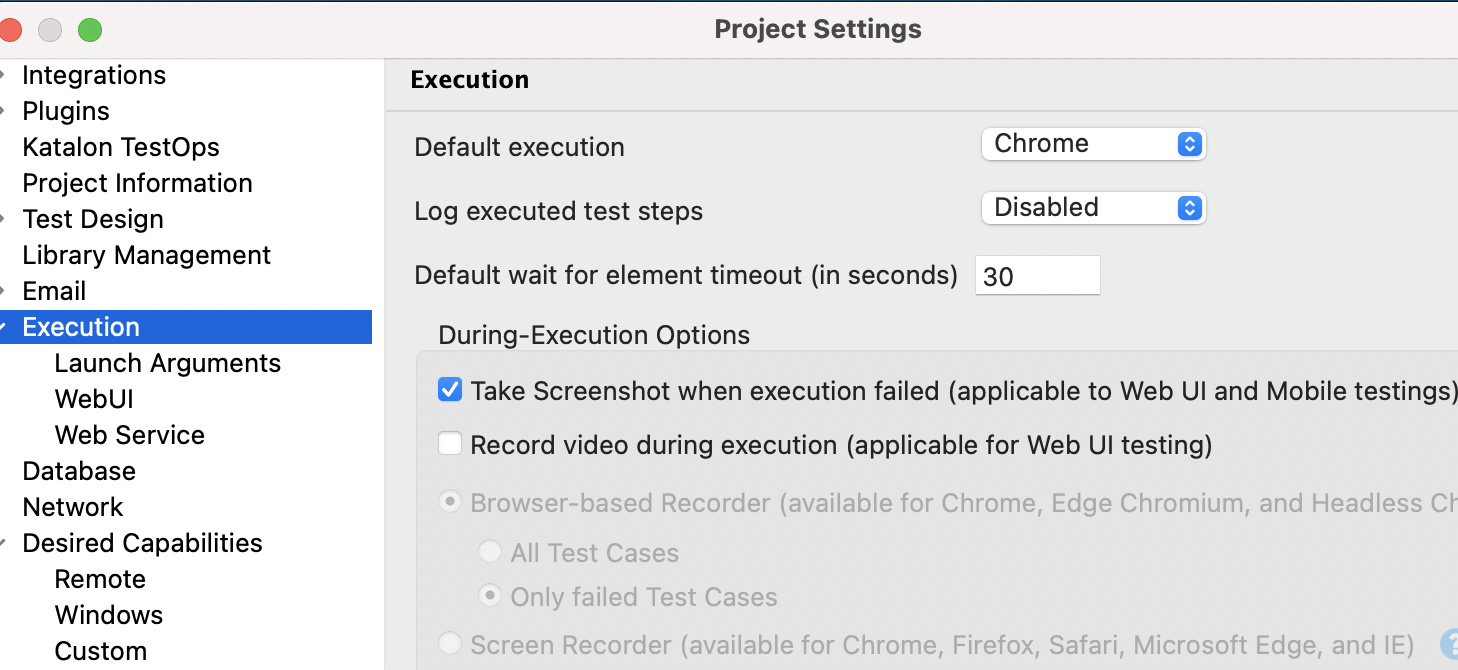The height and width of the screenshot is (670, 1458).
Task: Go to Web Service settings
Action: pyautogui.click(x=129, y=435)
